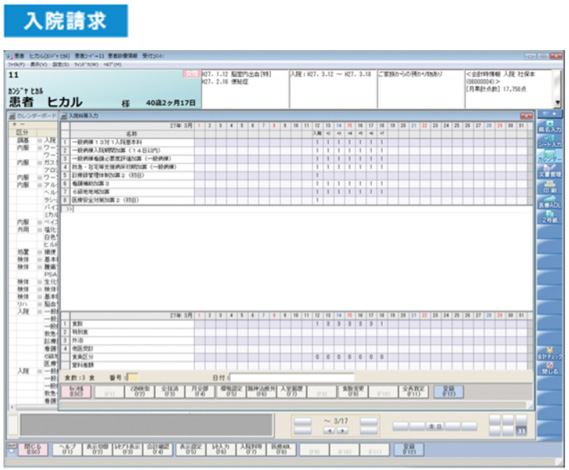Expand the 調基 入院 tree node
The image size is (569, 470).
point(40,140)
